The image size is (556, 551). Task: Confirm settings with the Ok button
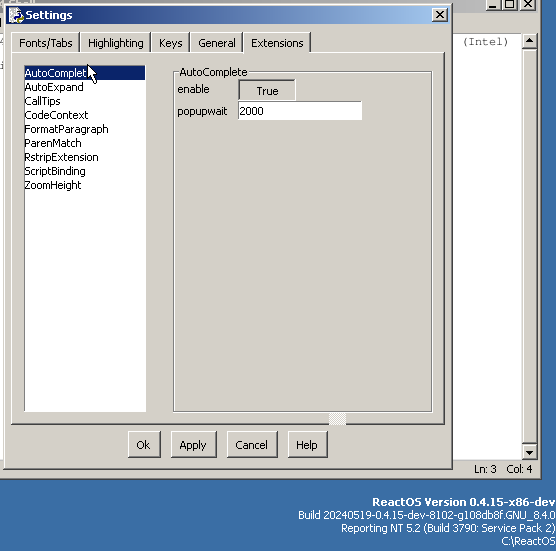pos(144,445)
